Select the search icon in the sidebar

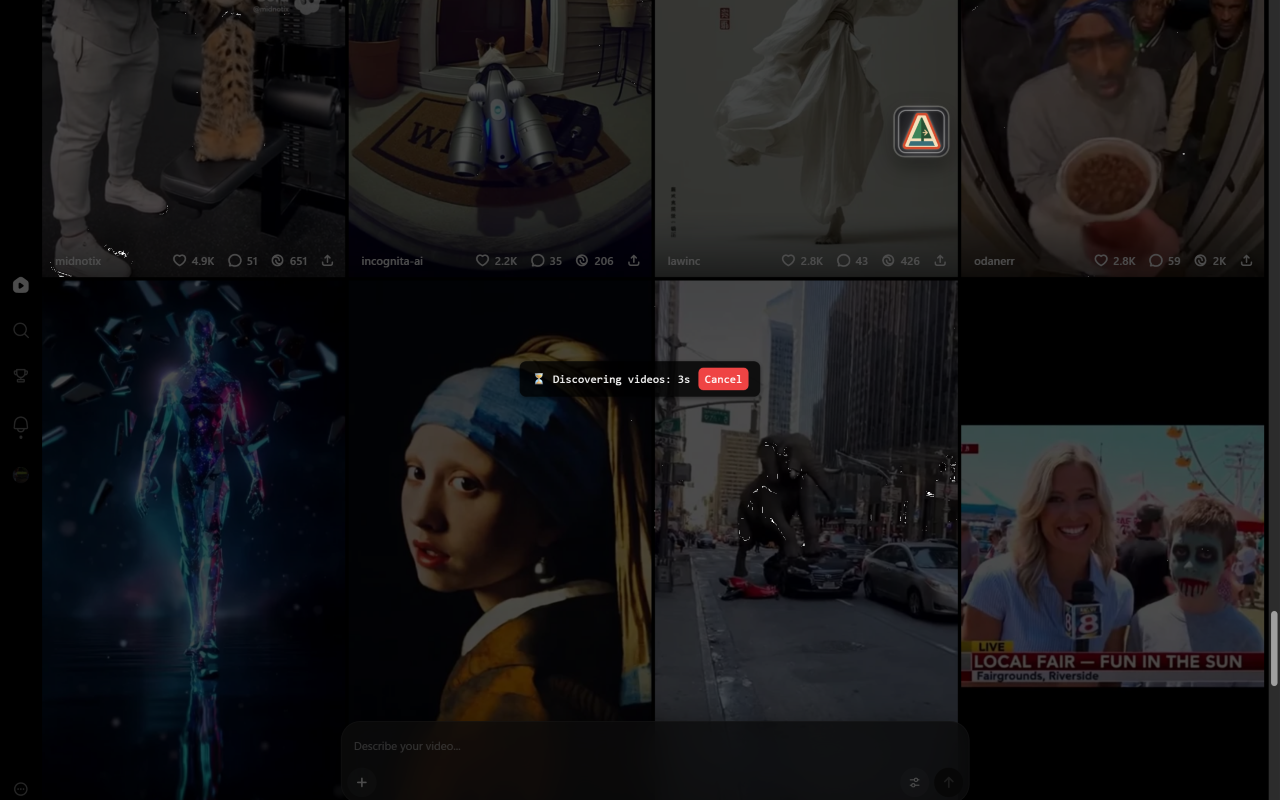(20, 330)
